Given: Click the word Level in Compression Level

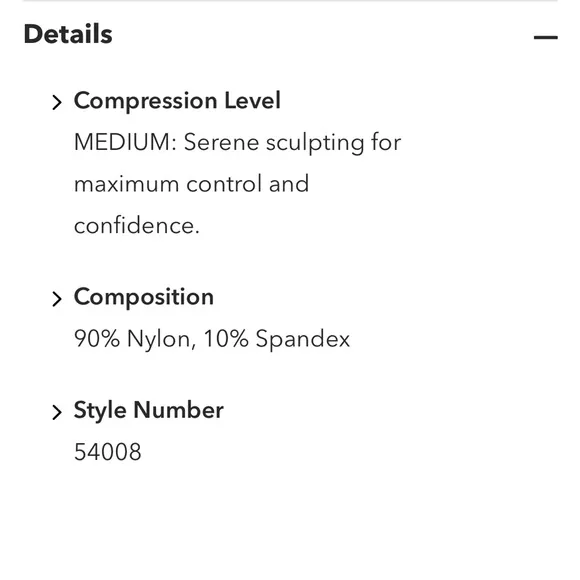Looking at the screenshot, I should click(x=253, y=101).
